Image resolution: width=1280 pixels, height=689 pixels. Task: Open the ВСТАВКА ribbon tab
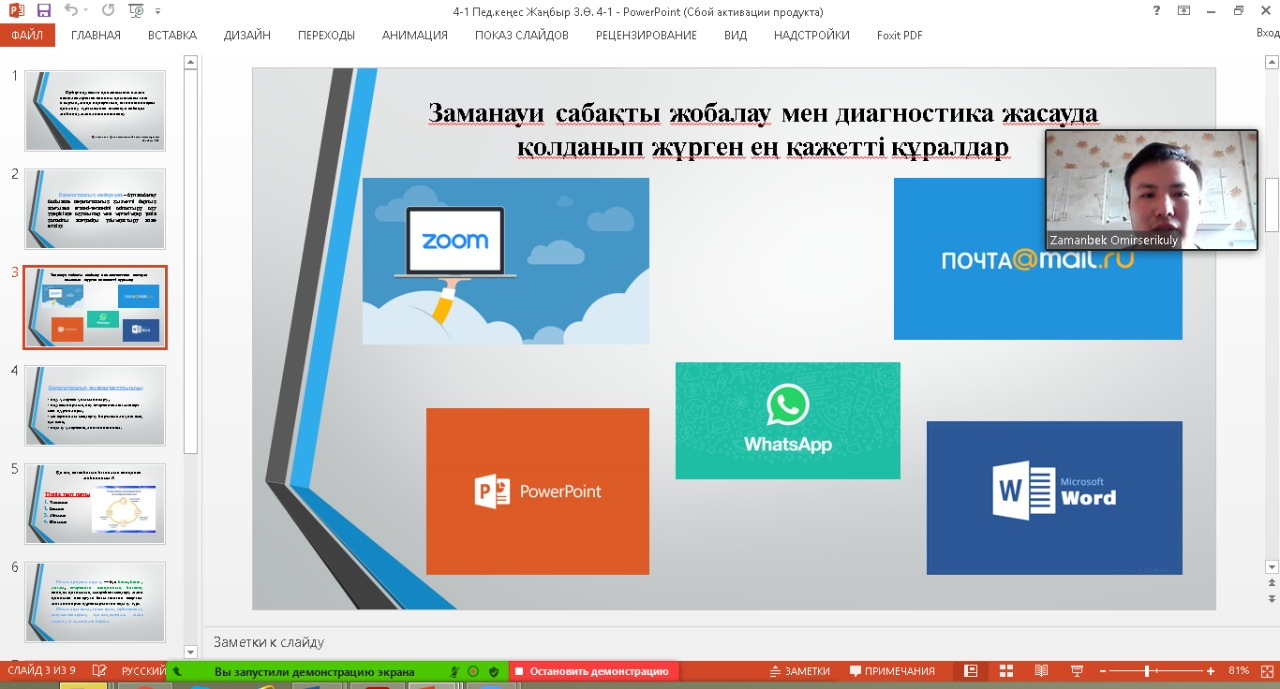click(x=172, y=35)
